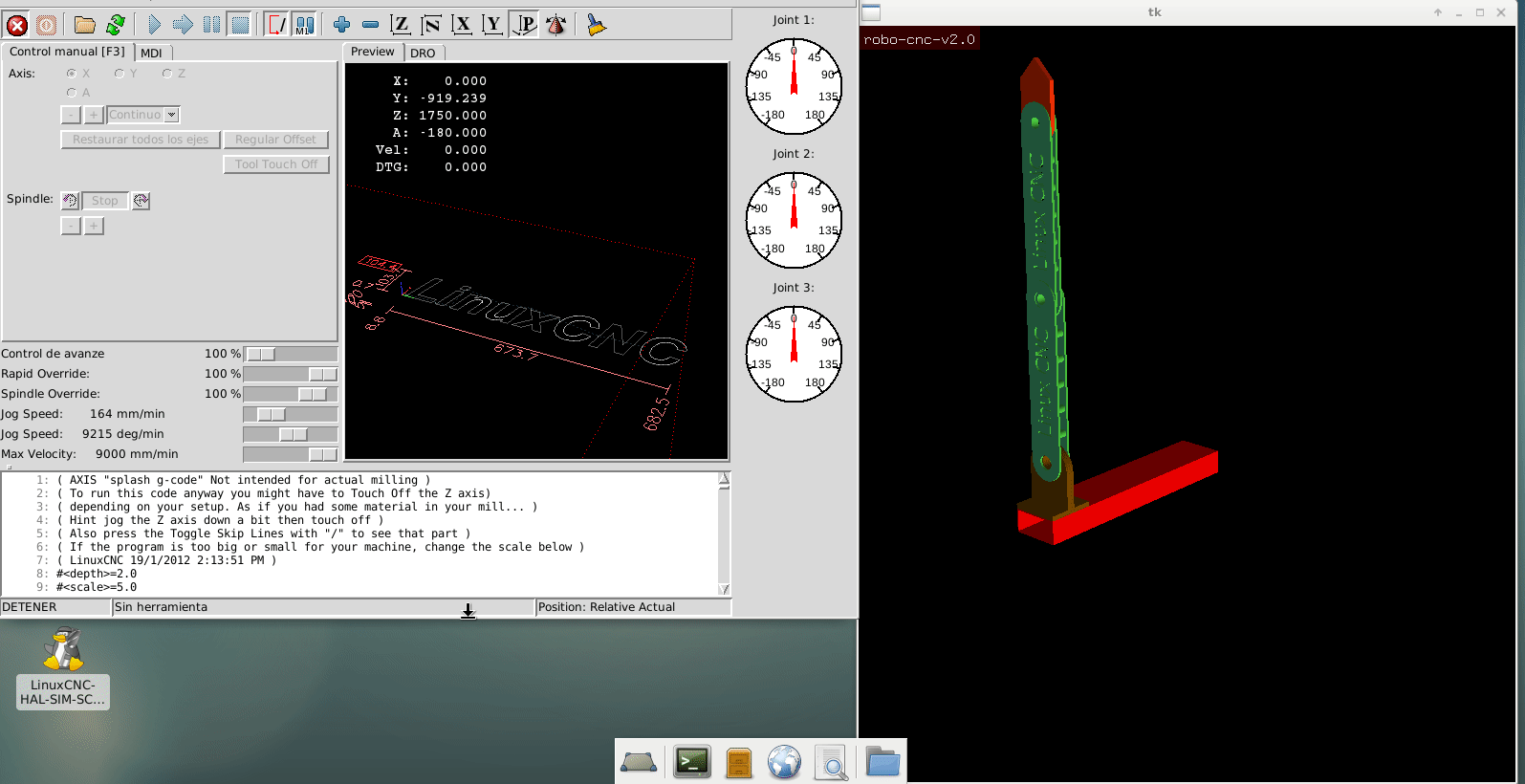Open application finder magnifier in dock
The image size is (1525, 784).
click(x=832, y=762)
